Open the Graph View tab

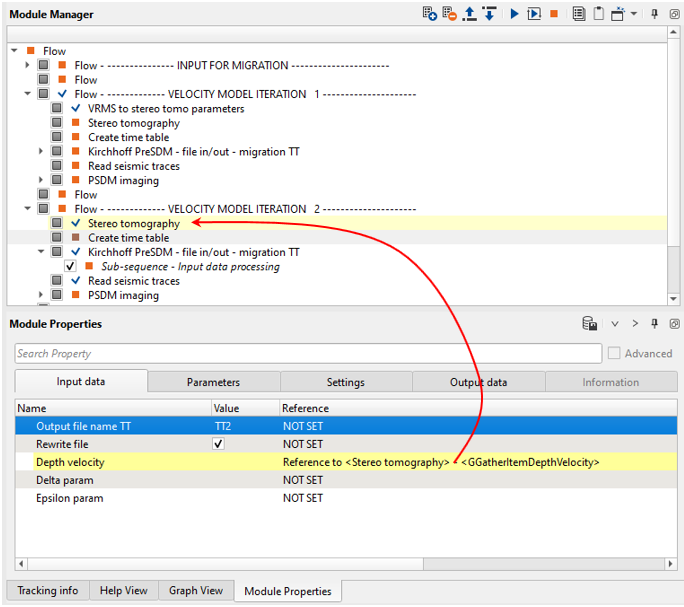tap(196, 590)
